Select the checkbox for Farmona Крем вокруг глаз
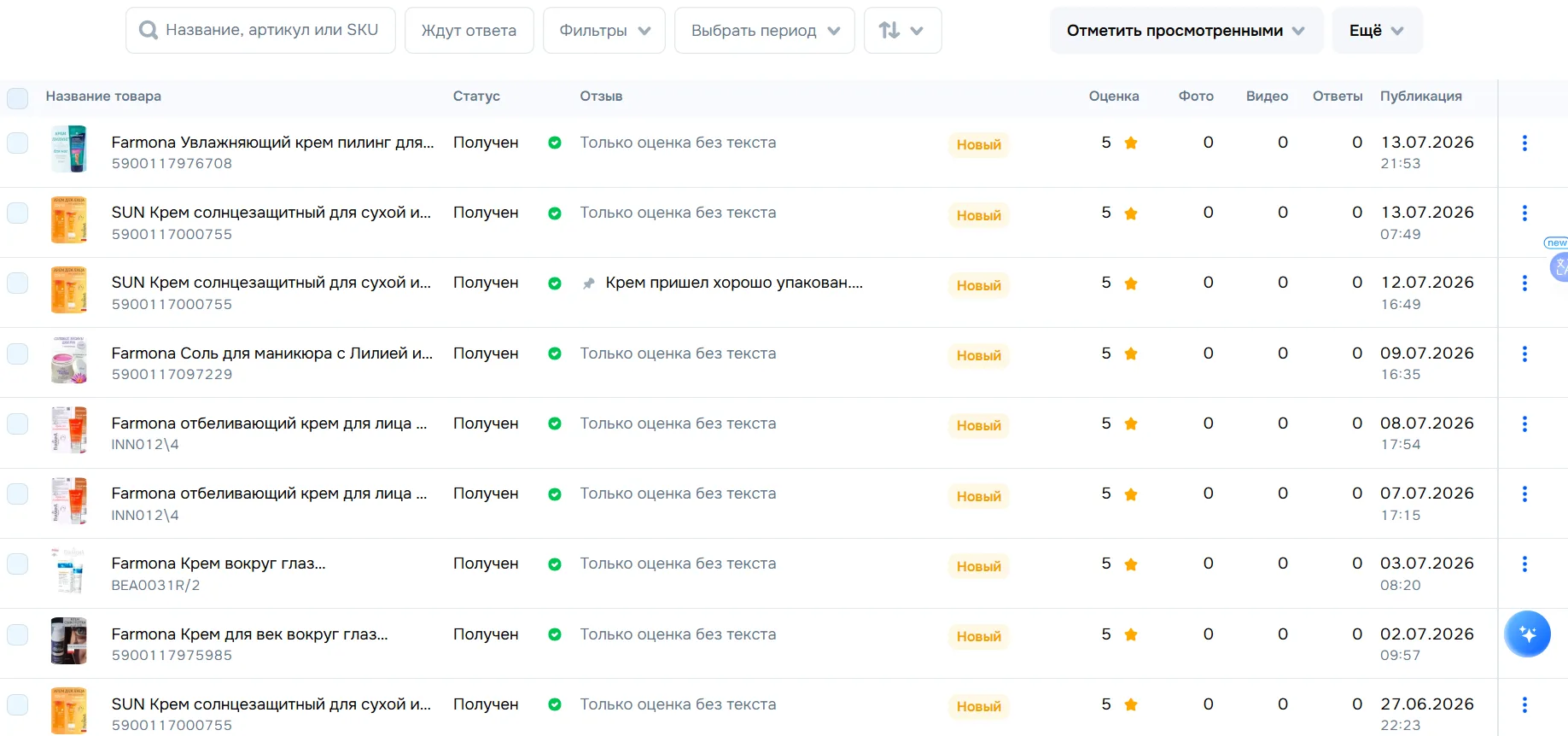Viewport: 1568px width, 736px height. [18, 564]
